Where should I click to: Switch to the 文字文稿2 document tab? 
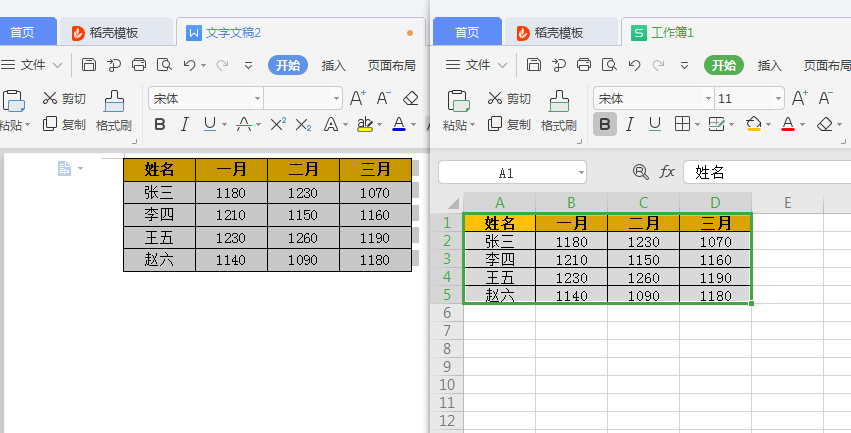click(x=232, y=32)
